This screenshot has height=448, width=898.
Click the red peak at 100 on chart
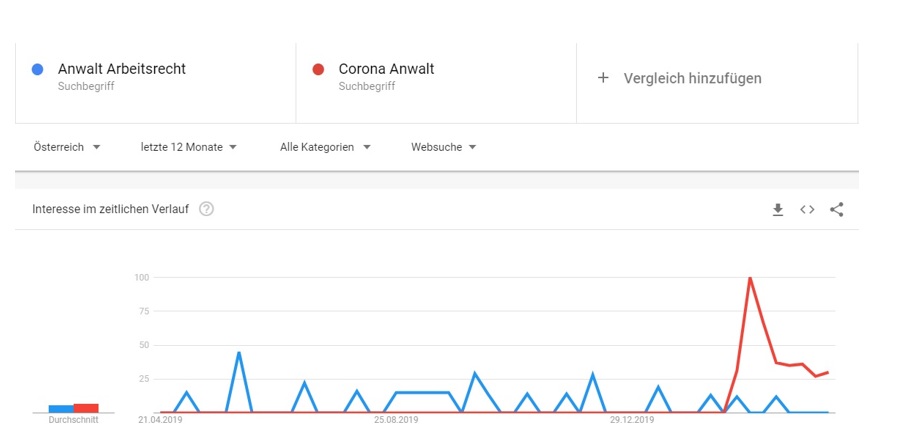[x=750, y=278]
